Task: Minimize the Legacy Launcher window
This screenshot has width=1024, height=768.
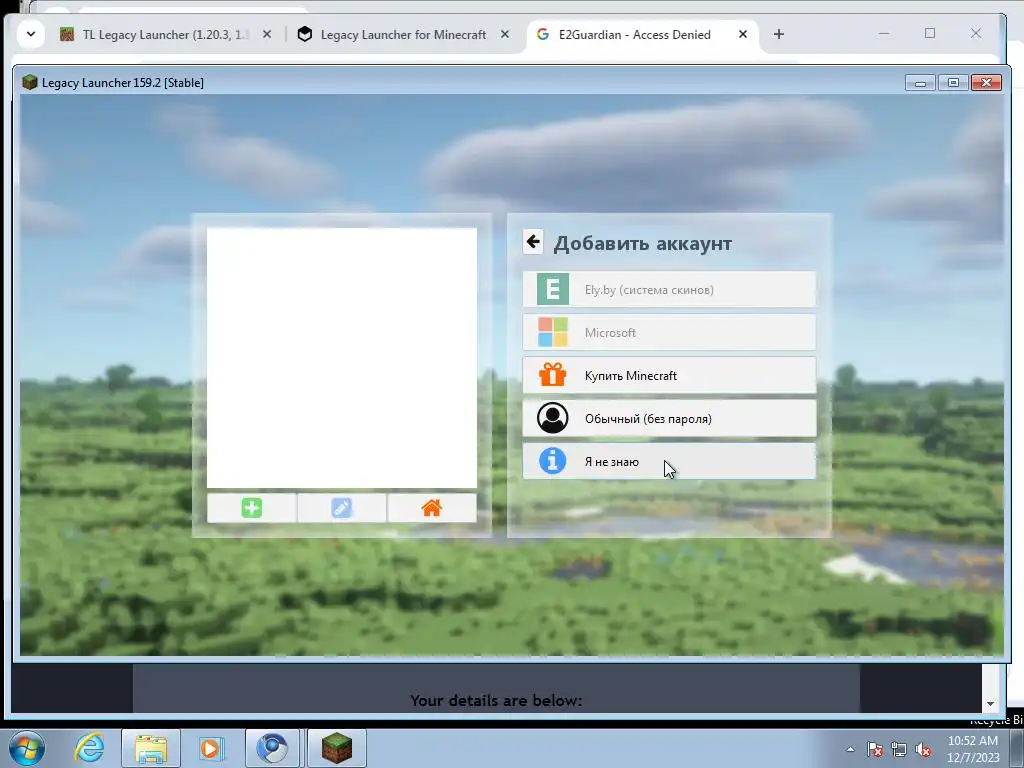Action: 920,83
